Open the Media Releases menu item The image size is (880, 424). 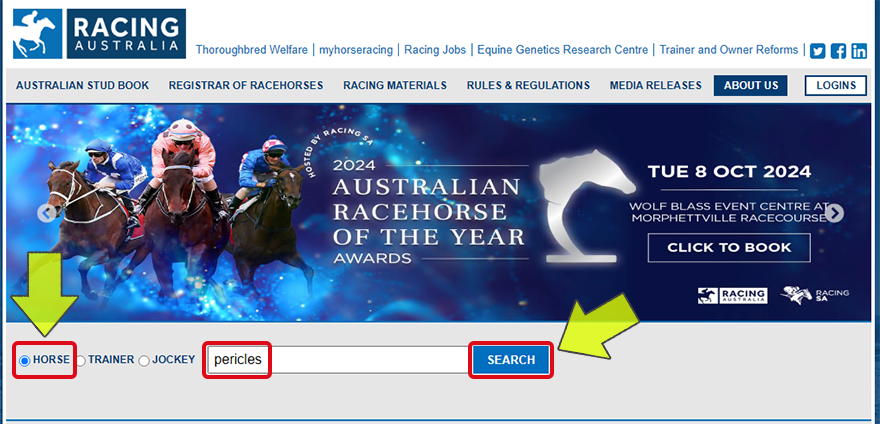[x=655, y=86]
